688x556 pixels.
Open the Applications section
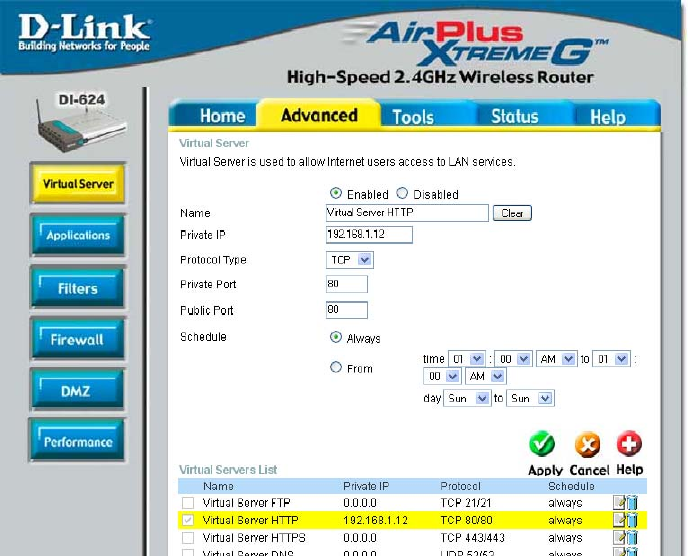78,235
